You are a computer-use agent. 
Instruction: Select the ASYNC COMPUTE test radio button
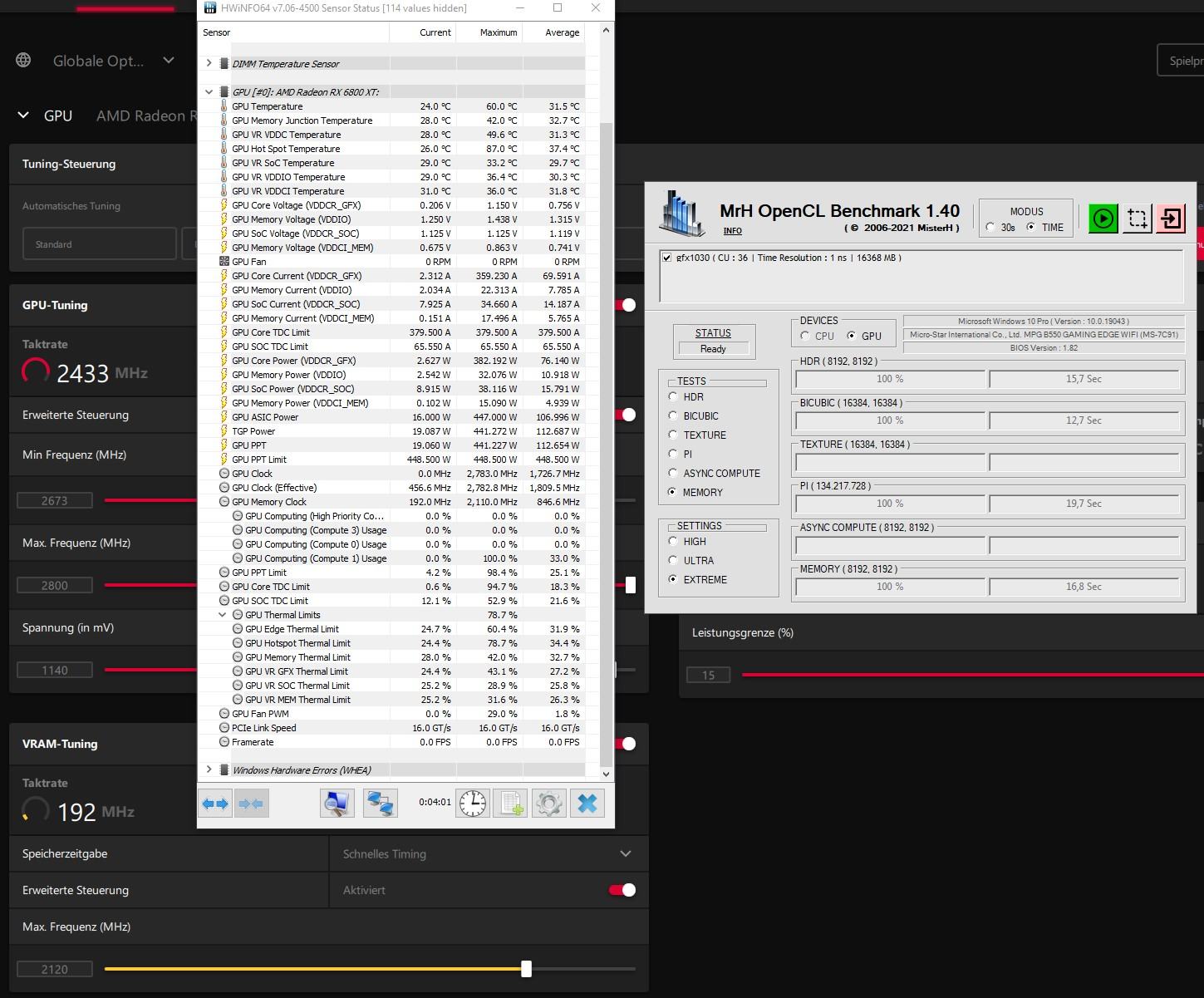673,473
